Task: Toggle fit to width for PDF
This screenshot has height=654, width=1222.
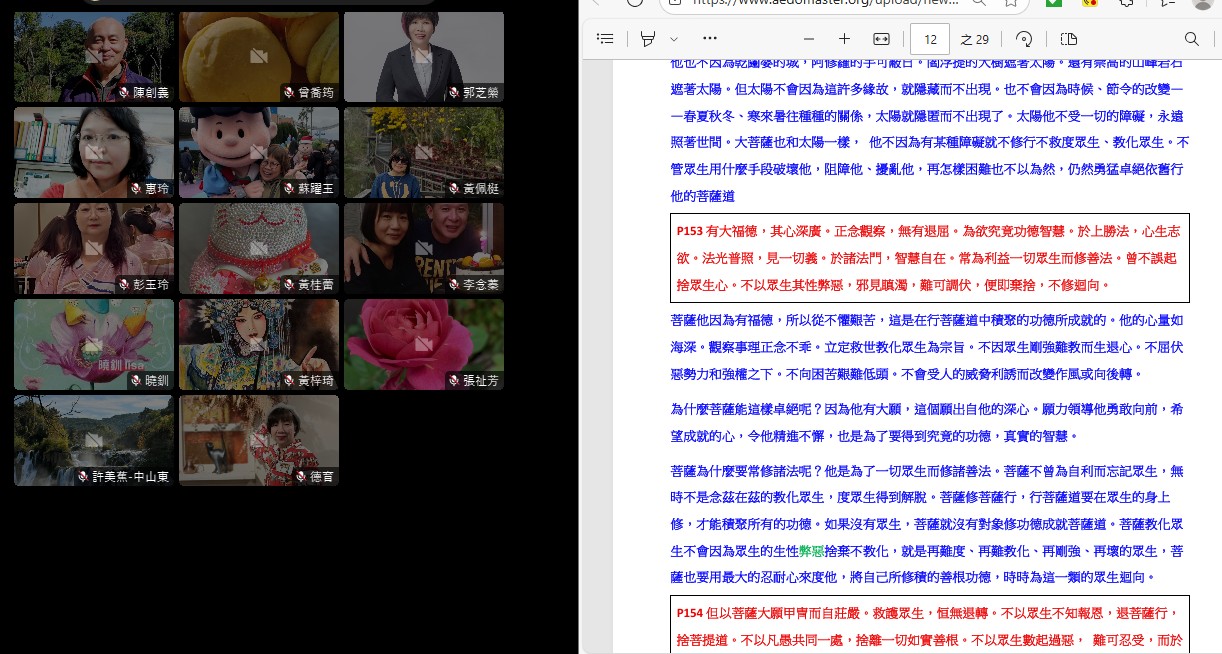Action: pos(881,39)
